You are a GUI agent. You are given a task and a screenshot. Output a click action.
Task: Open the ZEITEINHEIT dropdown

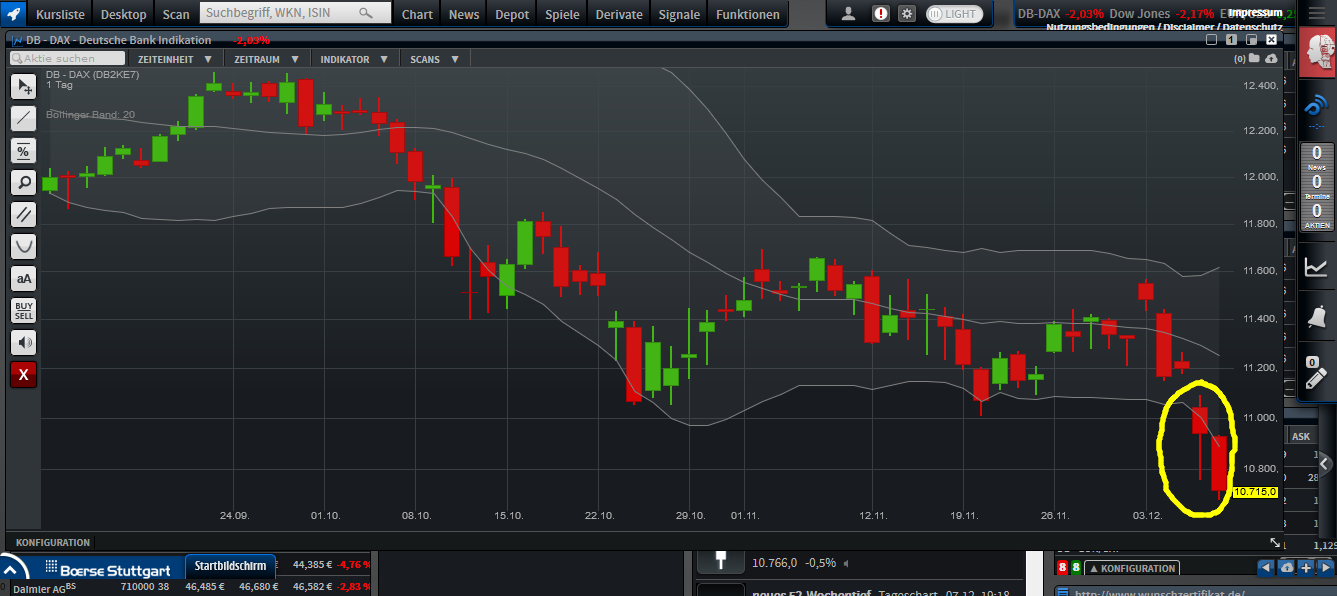click(176, 58)
